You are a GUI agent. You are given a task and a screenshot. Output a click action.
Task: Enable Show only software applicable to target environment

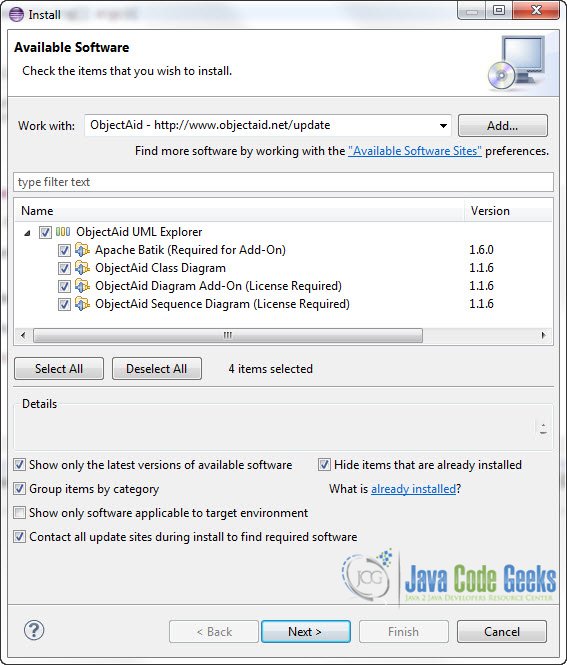19,513
